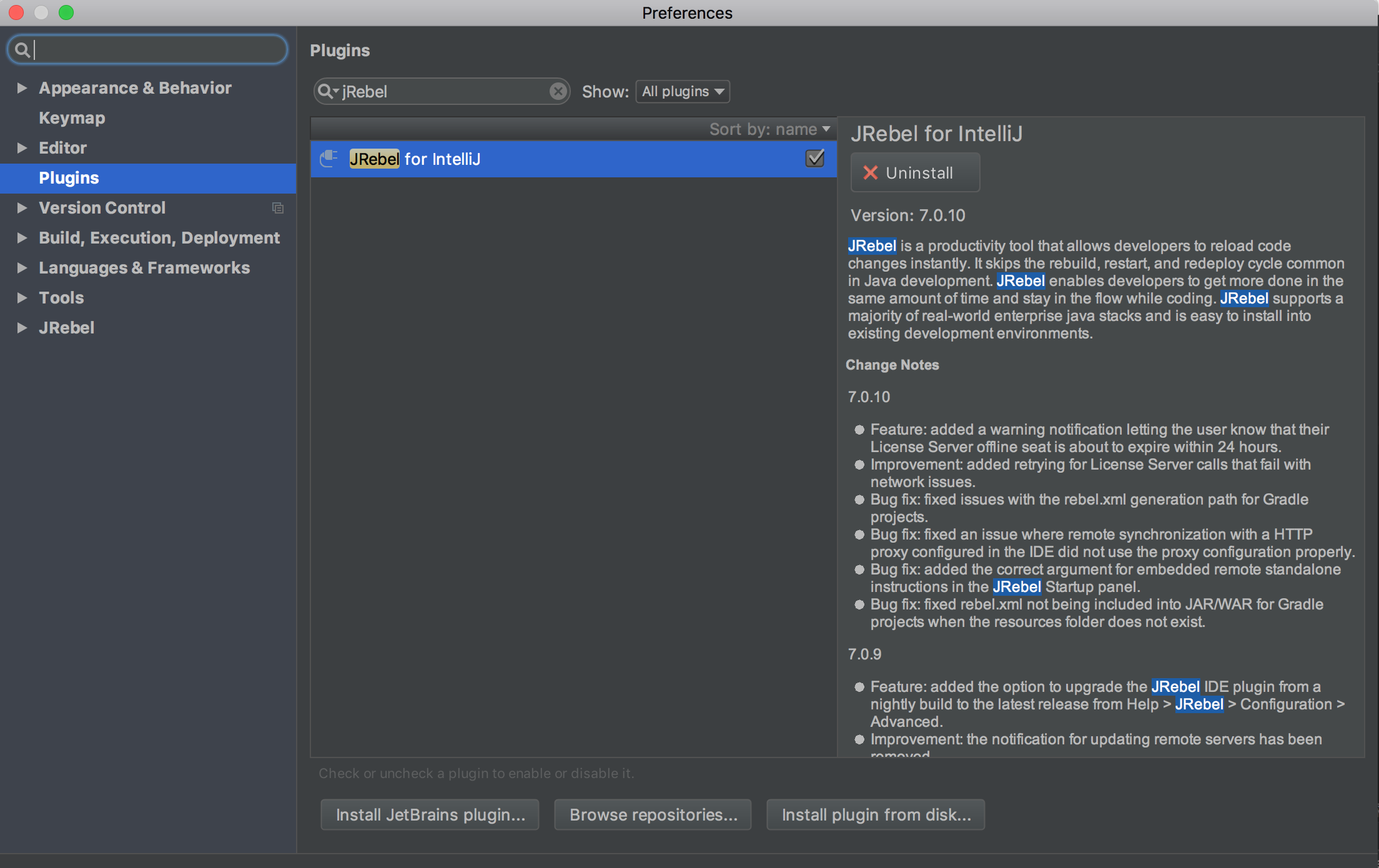The height and width of the screenshot is (868, 1379).
Task: Expand Languages & Frameworks section
Action: pyautogui.click(x=22, y=267)
